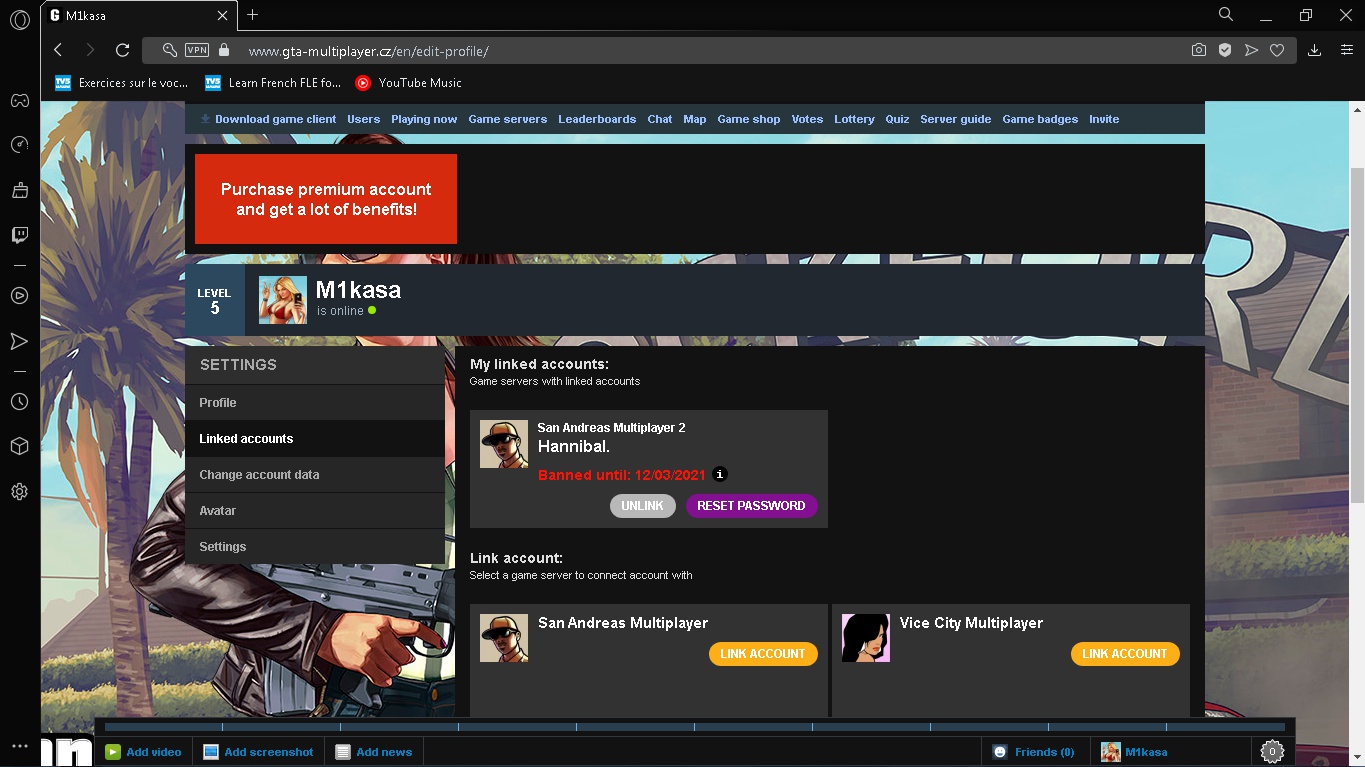Open the Opera menu logo
This screenshot has height=767, width=1365.
tap(20, 19)
